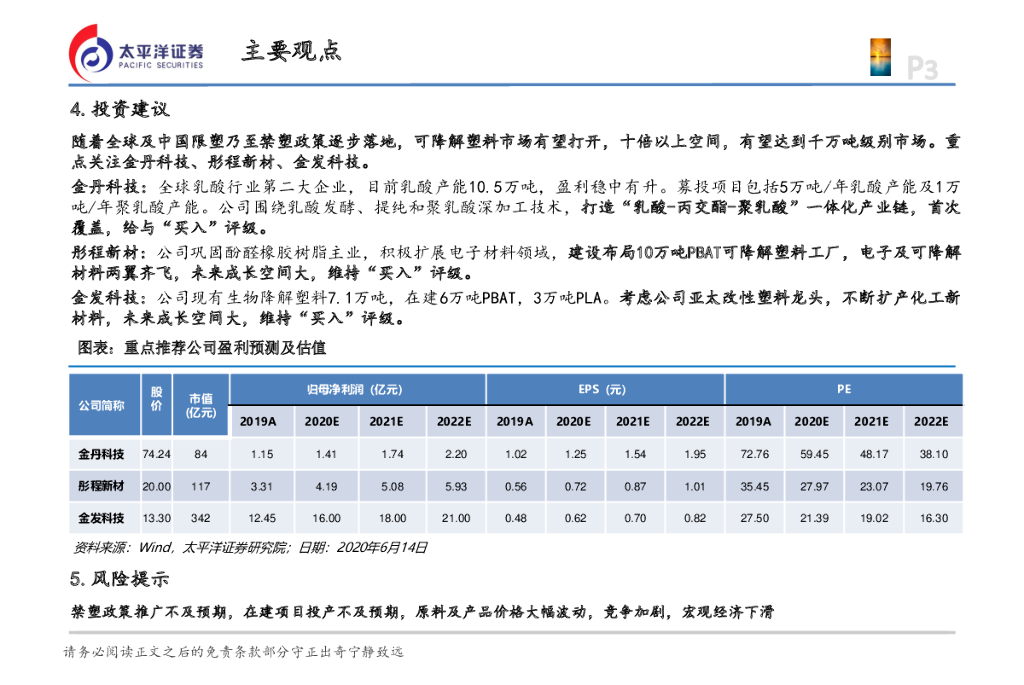The width and height of the screenshot is (1024, 685).
Task: Click the market cap cell '342'
Action: pos(200,518)
